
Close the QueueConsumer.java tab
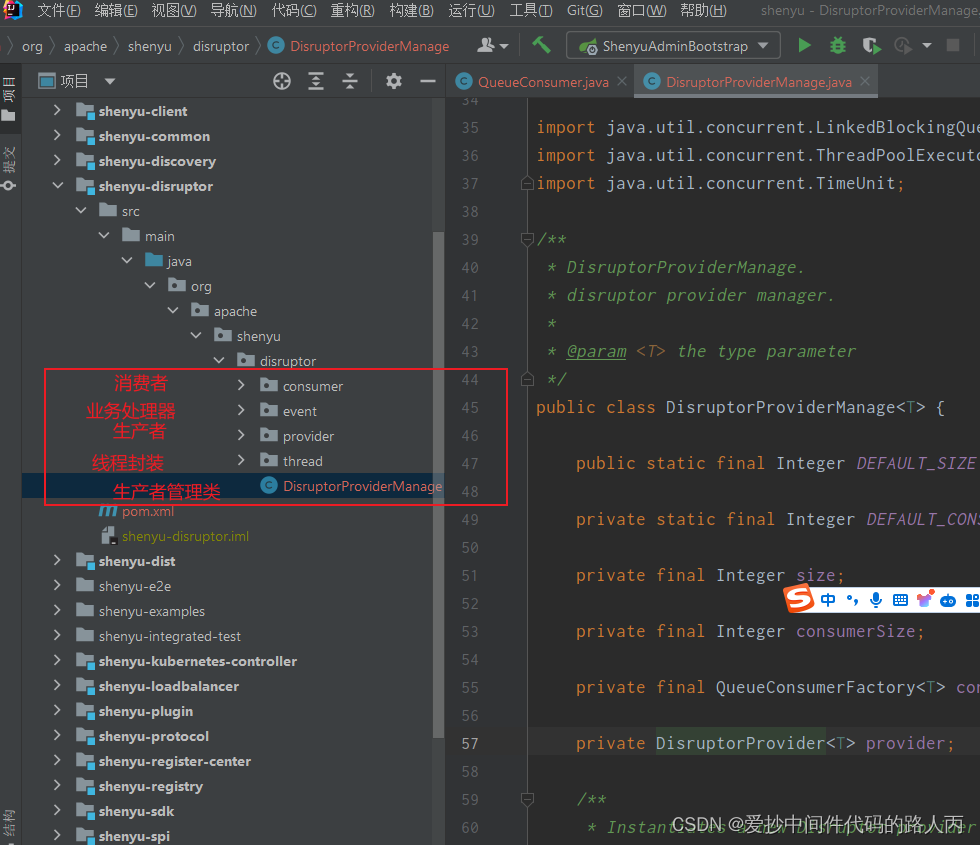point(622,81)
